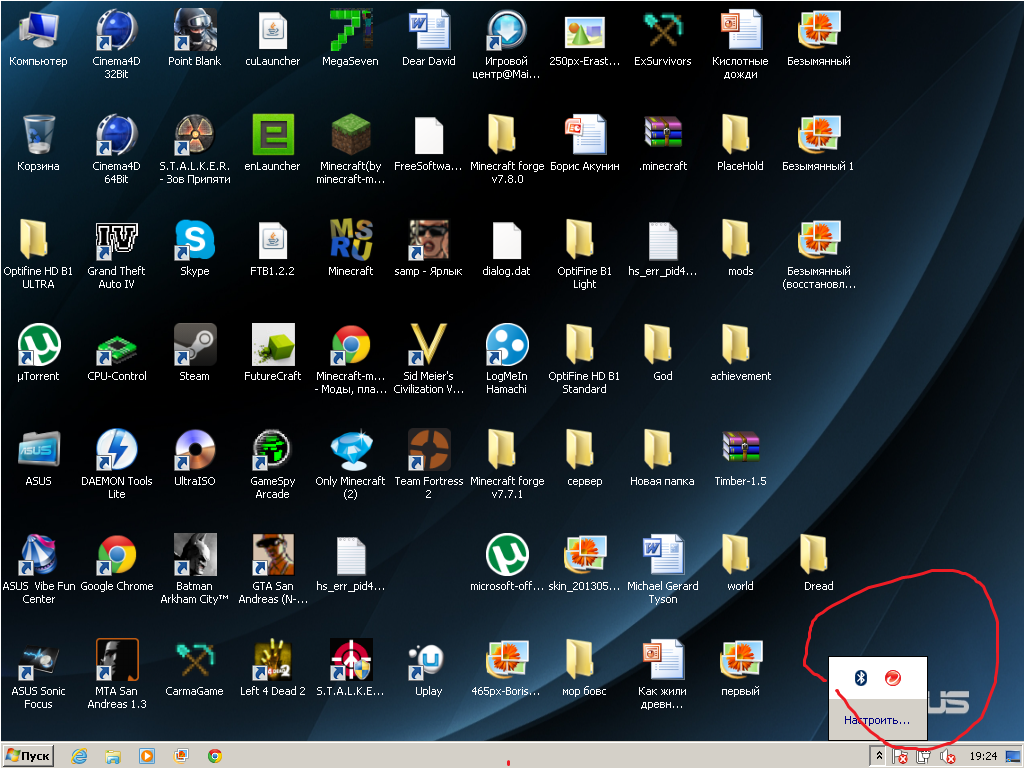Open Windows Media Player taskbar icon

tap(147, 756)
